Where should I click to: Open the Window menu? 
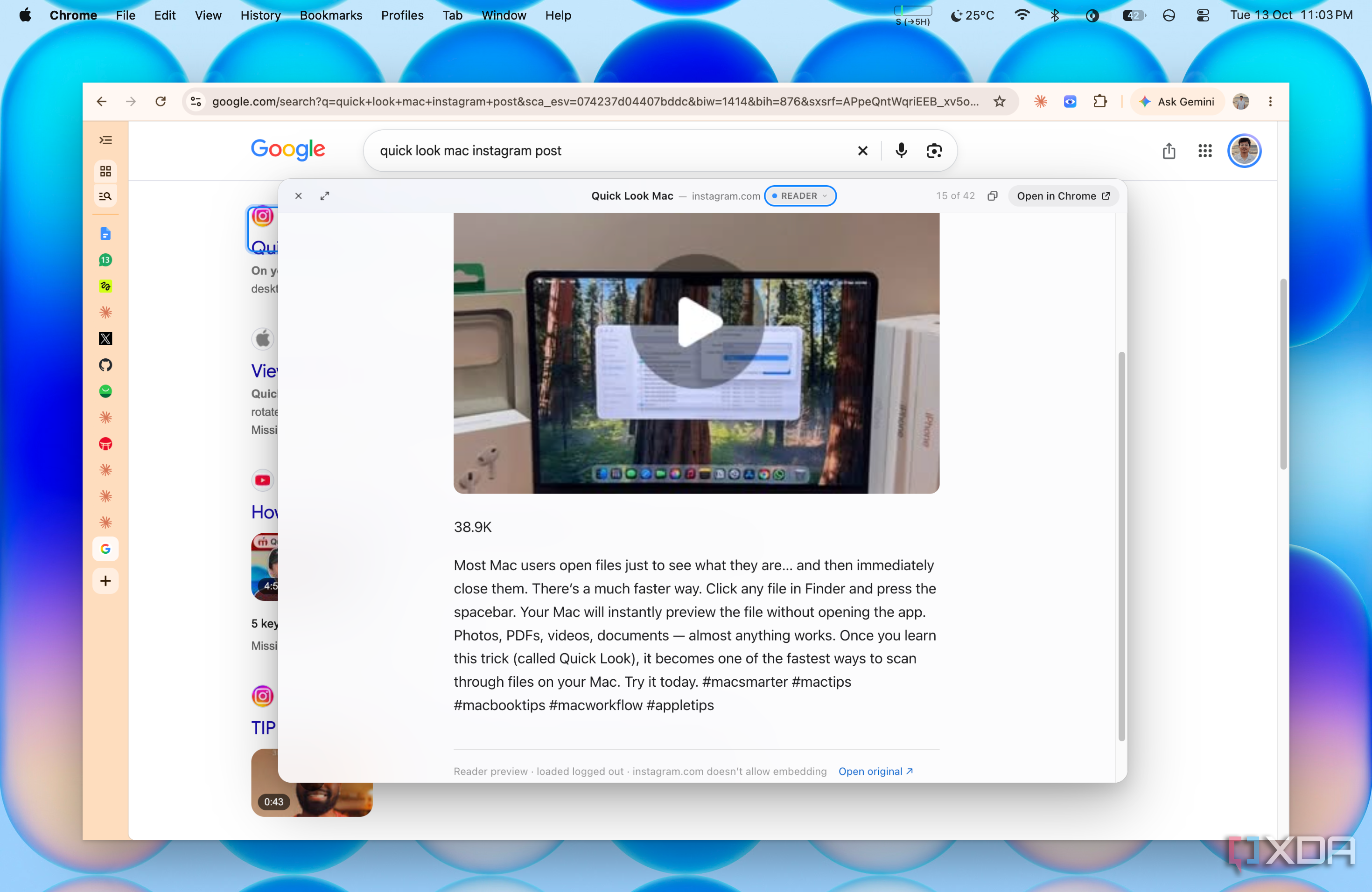click(503, 15)
